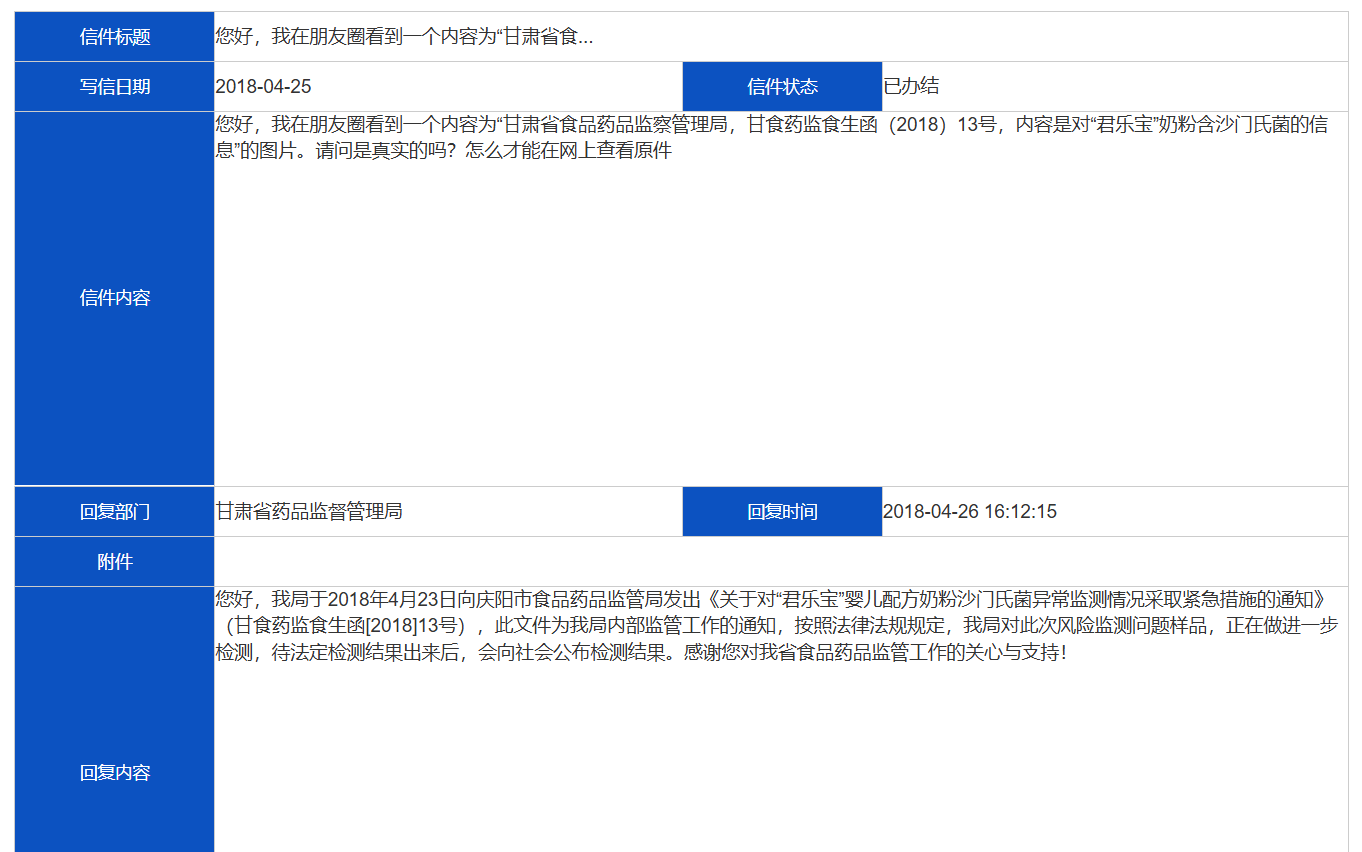
Task: Click the 信件内容 label cell
Action: (x=112, y=297)
